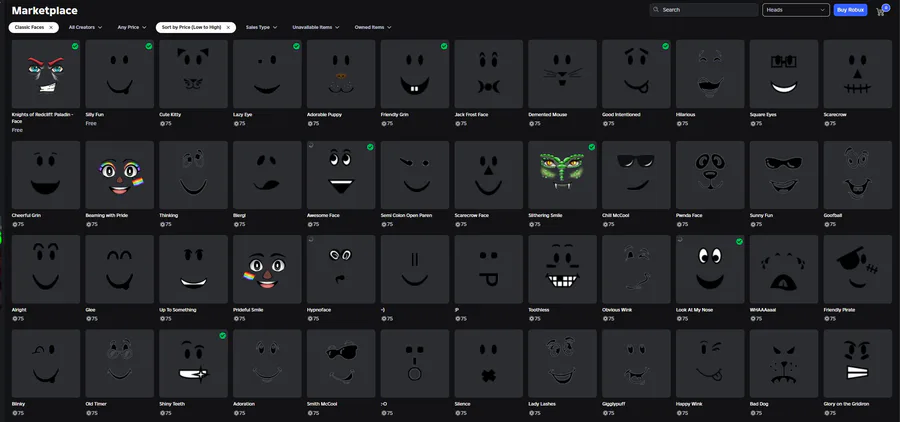
Task: Open the Owned Items filter menu
Action: coord(373,27)
